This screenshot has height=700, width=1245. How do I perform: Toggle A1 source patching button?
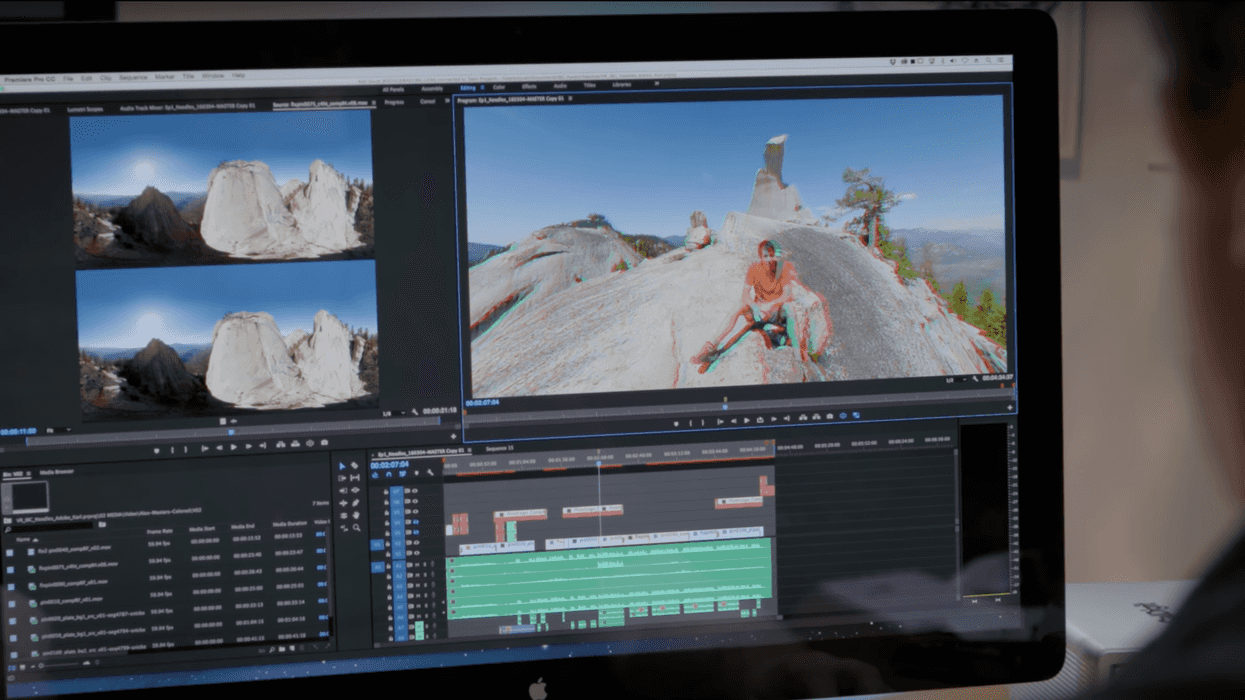click(x=378, y=567)
